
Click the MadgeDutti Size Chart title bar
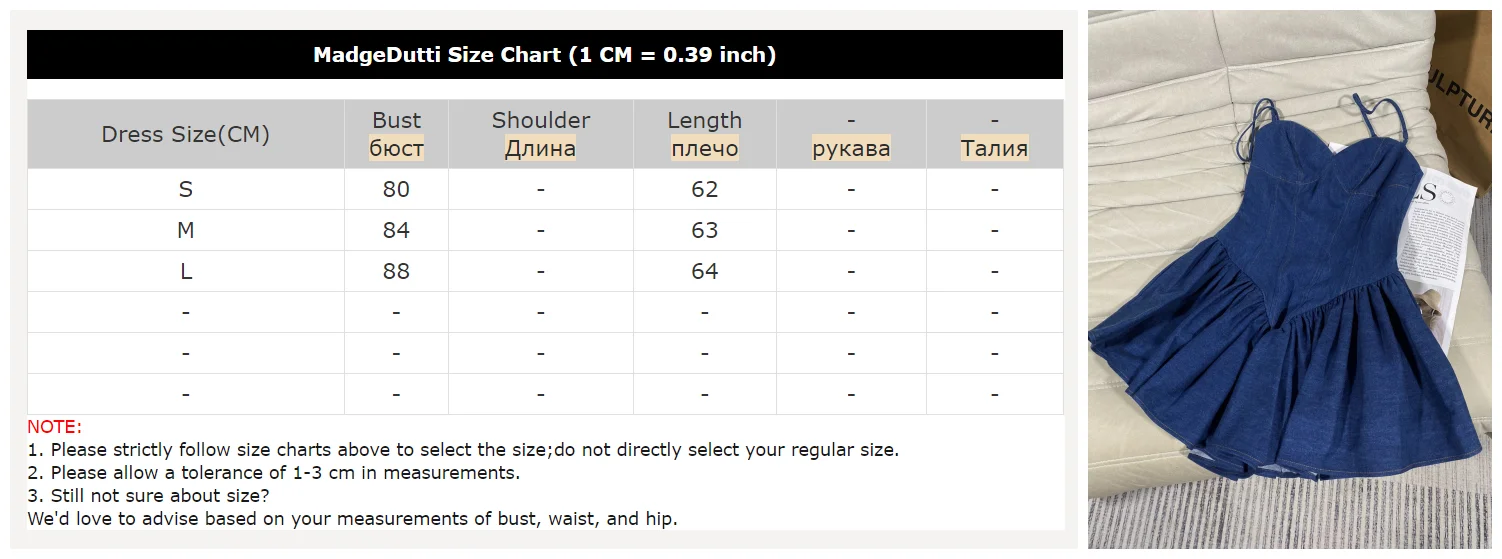[x=545, y=55]
